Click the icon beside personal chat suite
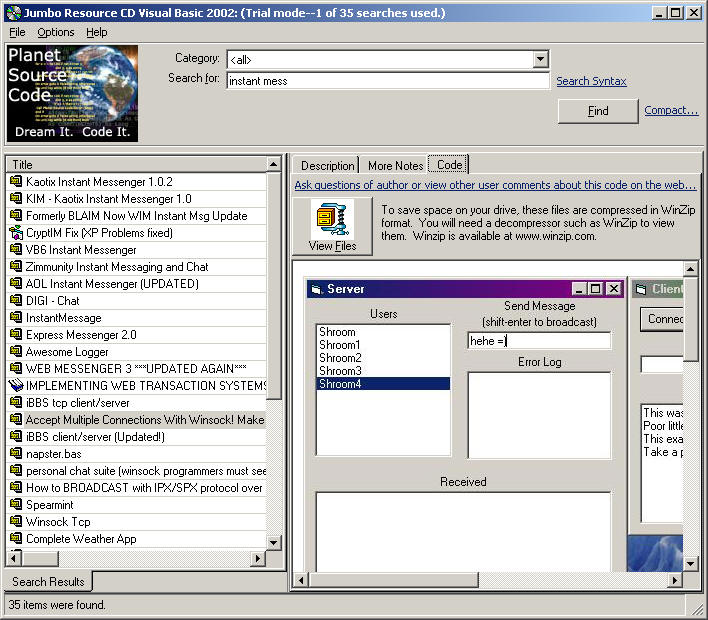The image size is (708, 620). click(16, 471)
